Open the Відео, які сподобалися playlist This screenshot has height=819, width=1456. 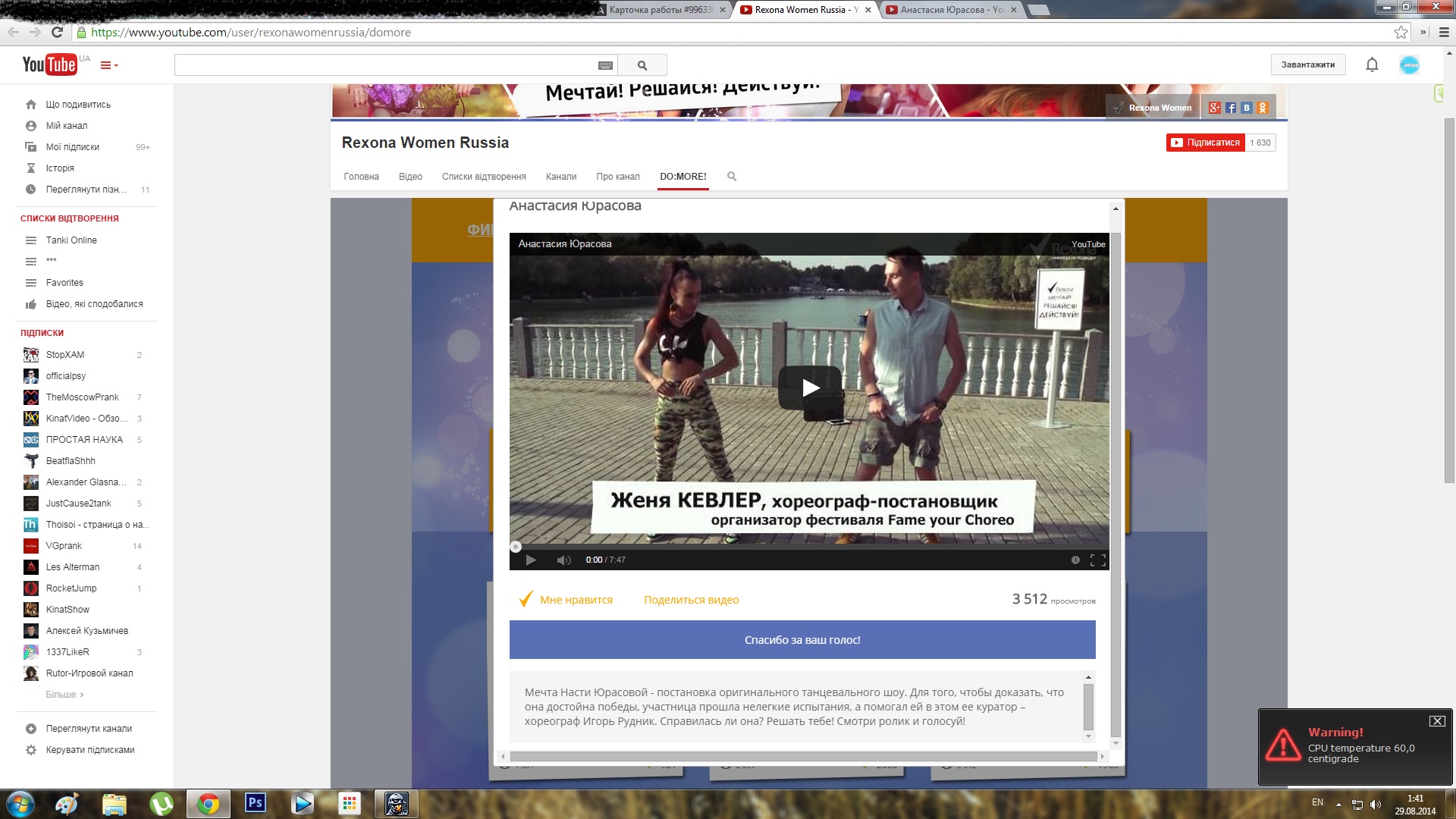tap(94, 304)
